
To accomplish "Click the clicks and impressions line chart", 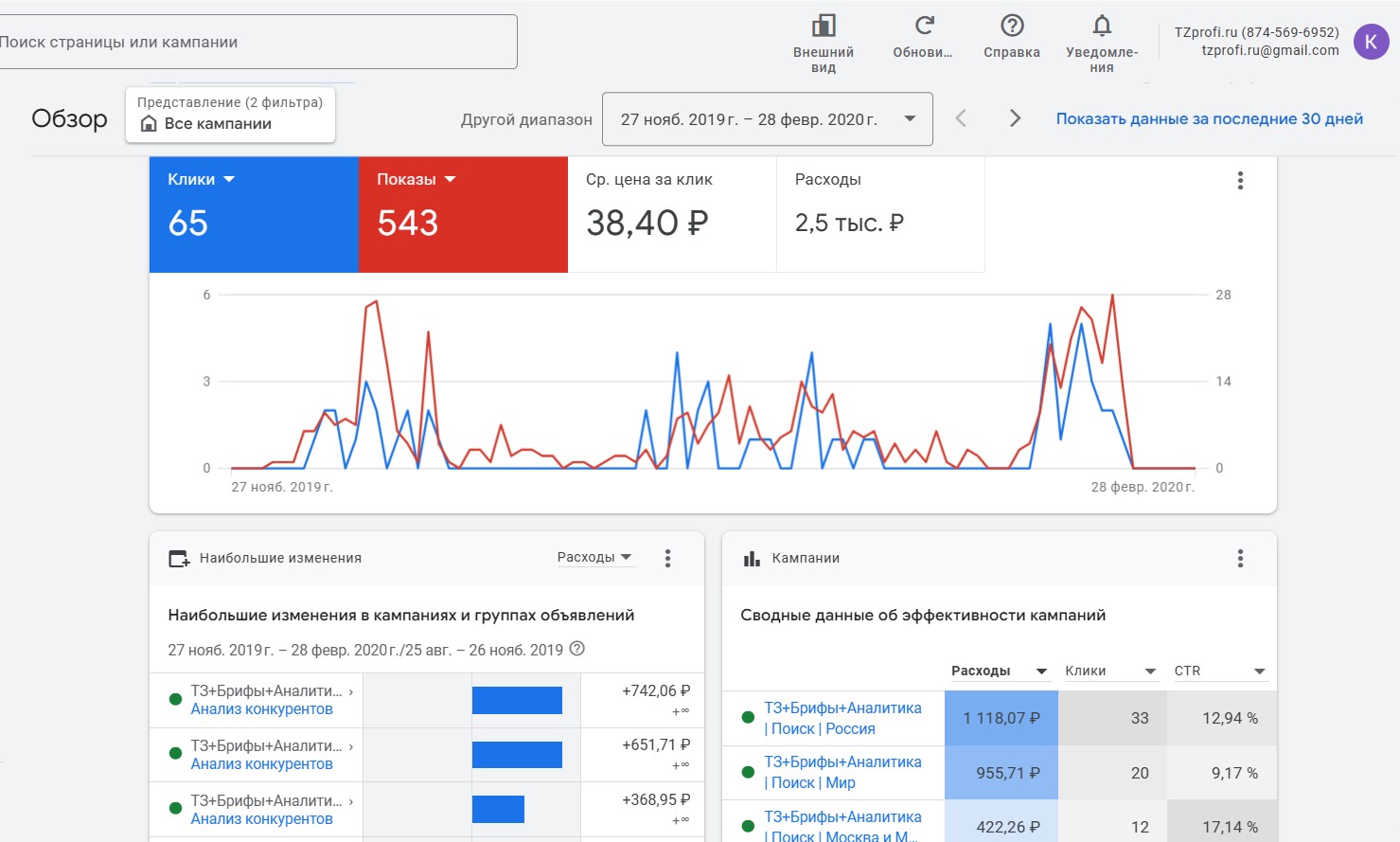I will 713,382.
